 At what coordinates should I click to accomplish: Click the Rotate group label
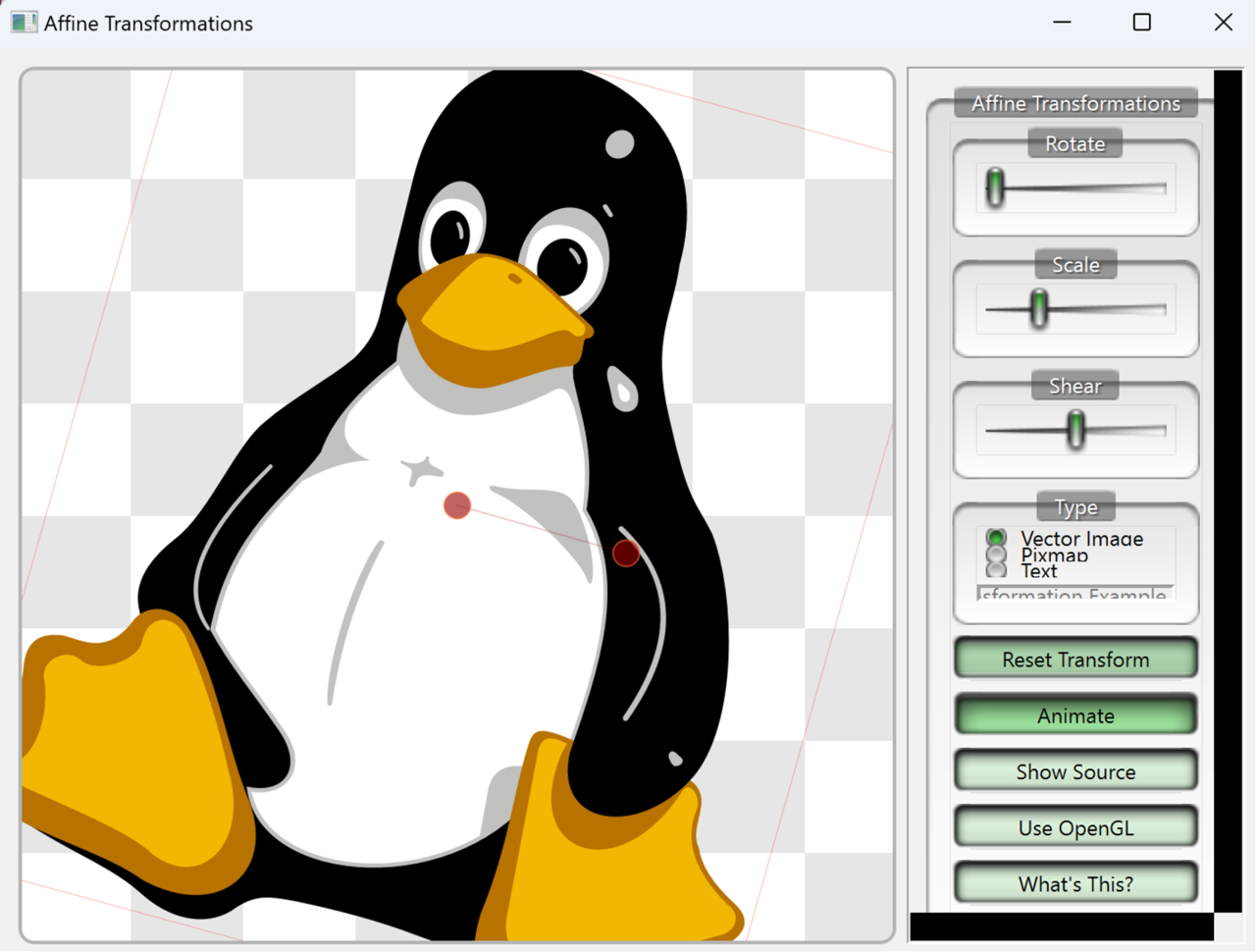coord(1074,143)
